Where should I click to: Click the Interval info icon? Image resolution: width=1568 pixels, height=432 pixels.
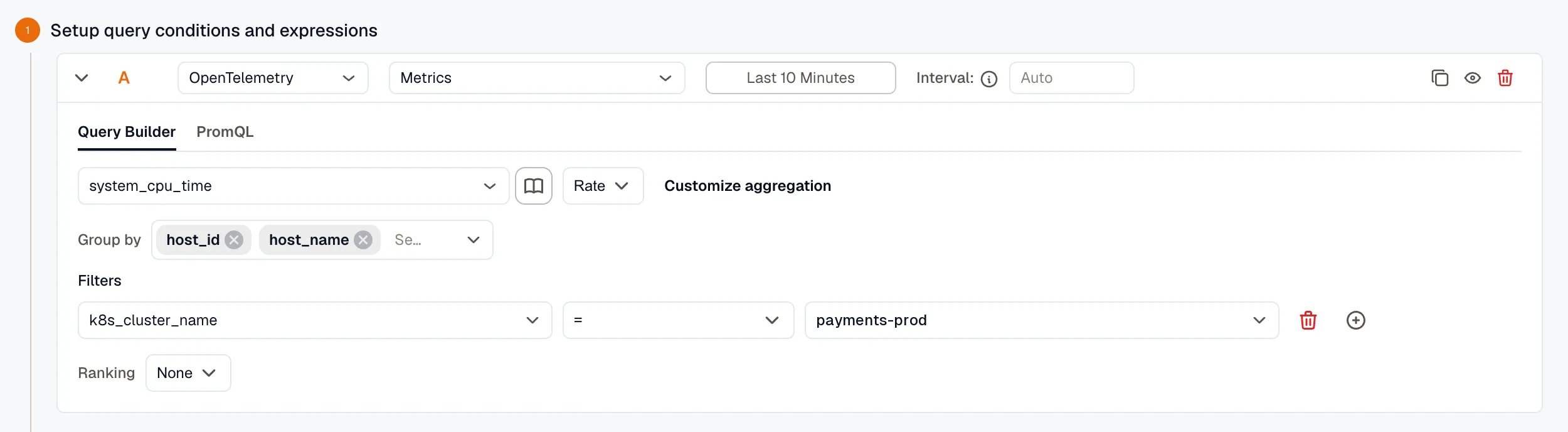point(989,78)
